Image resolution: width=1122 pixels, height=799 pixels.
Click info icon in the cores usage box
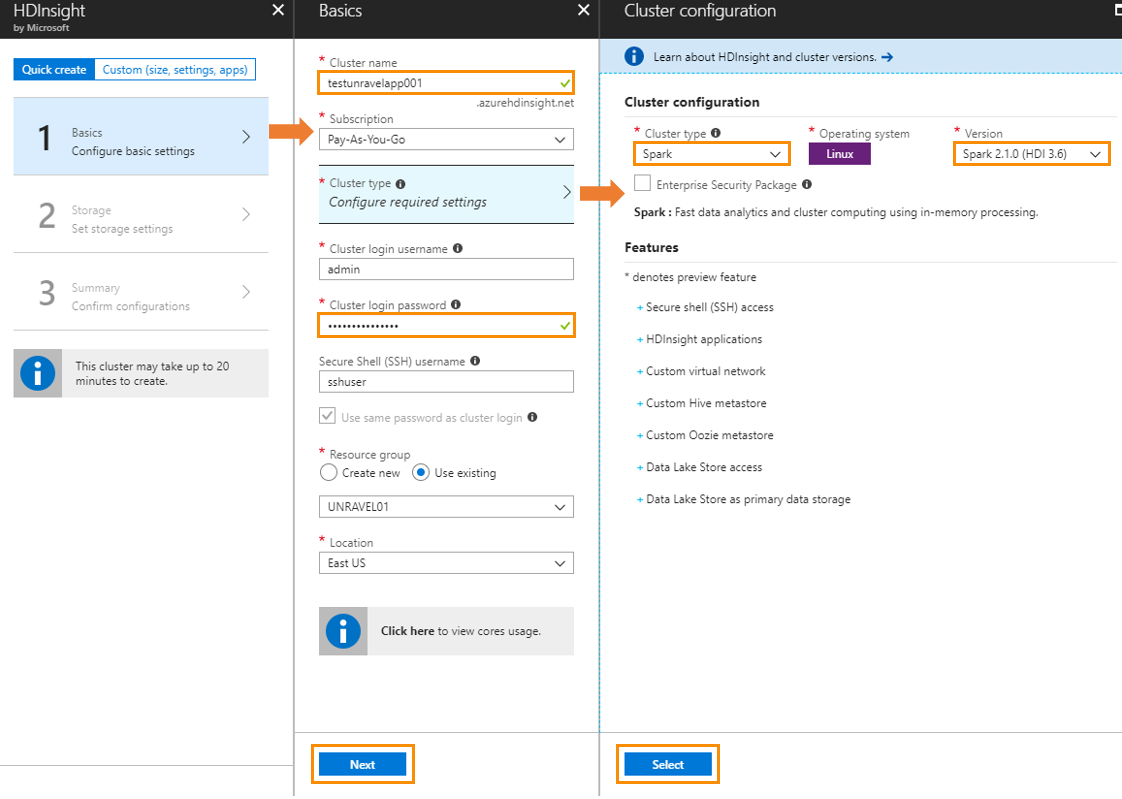(x=343, y=632)
